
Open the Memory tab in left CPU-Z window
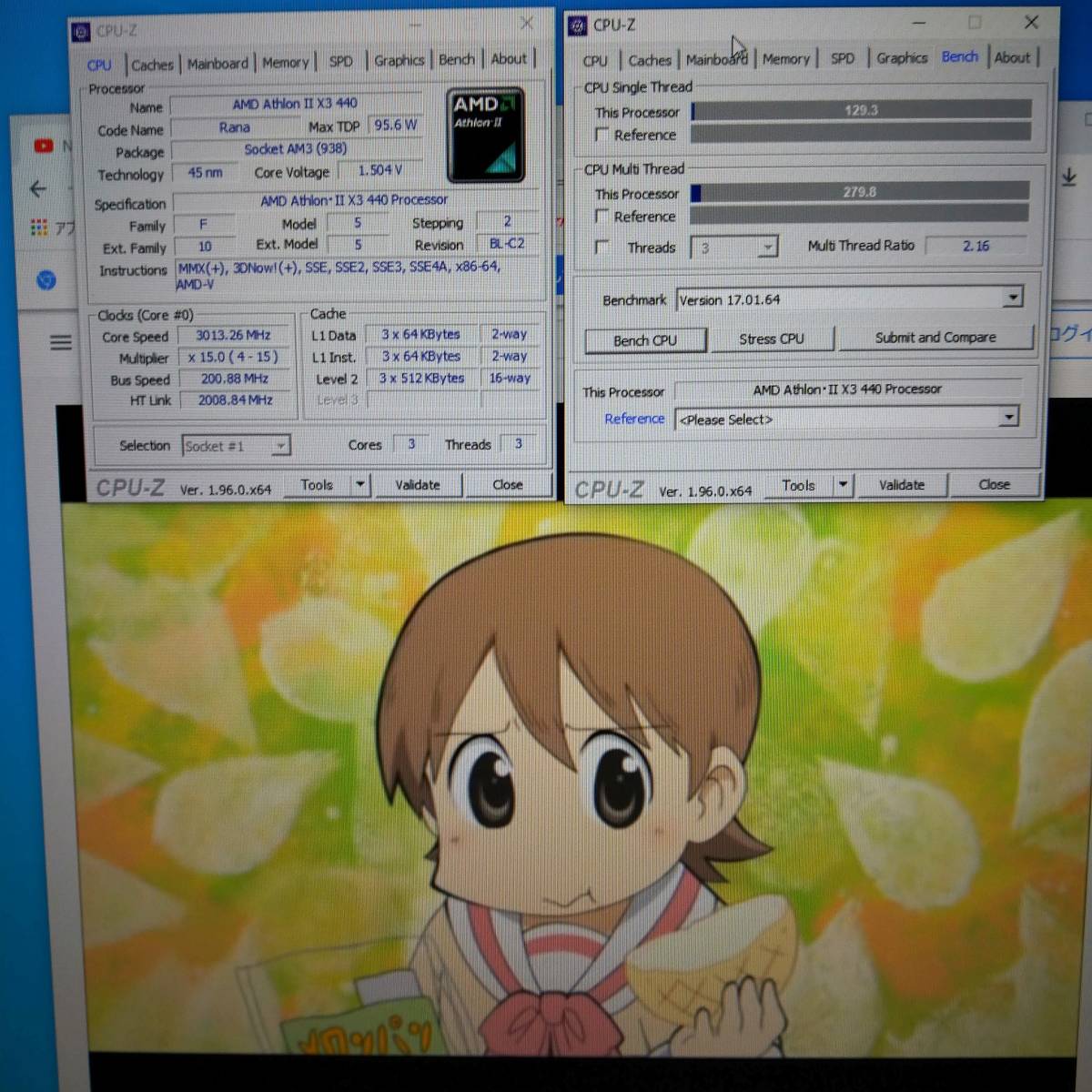(286, 63)
